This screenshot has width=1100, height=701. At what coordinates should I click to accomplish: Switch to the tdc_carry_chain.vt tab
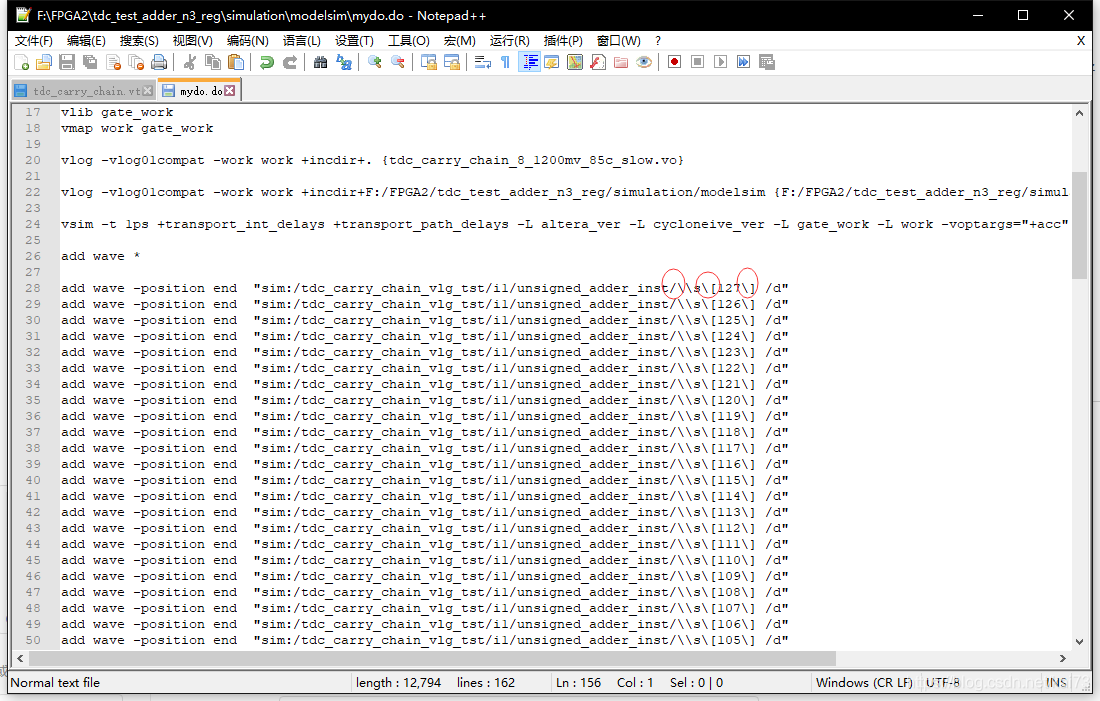pos(84,91)
